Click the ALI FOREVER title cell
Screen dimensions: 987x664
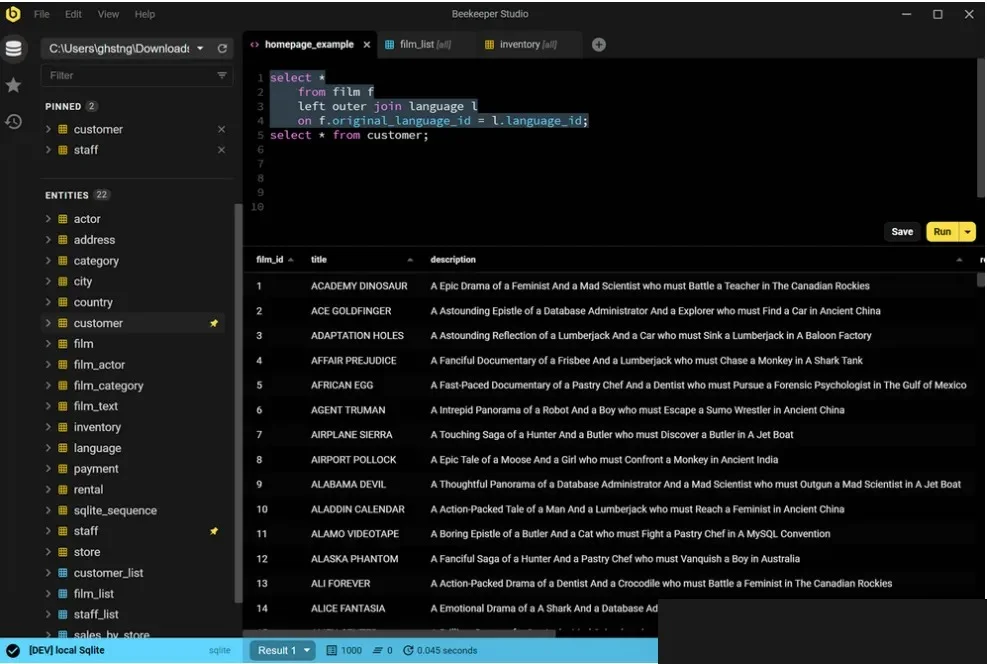pos(340,583)
